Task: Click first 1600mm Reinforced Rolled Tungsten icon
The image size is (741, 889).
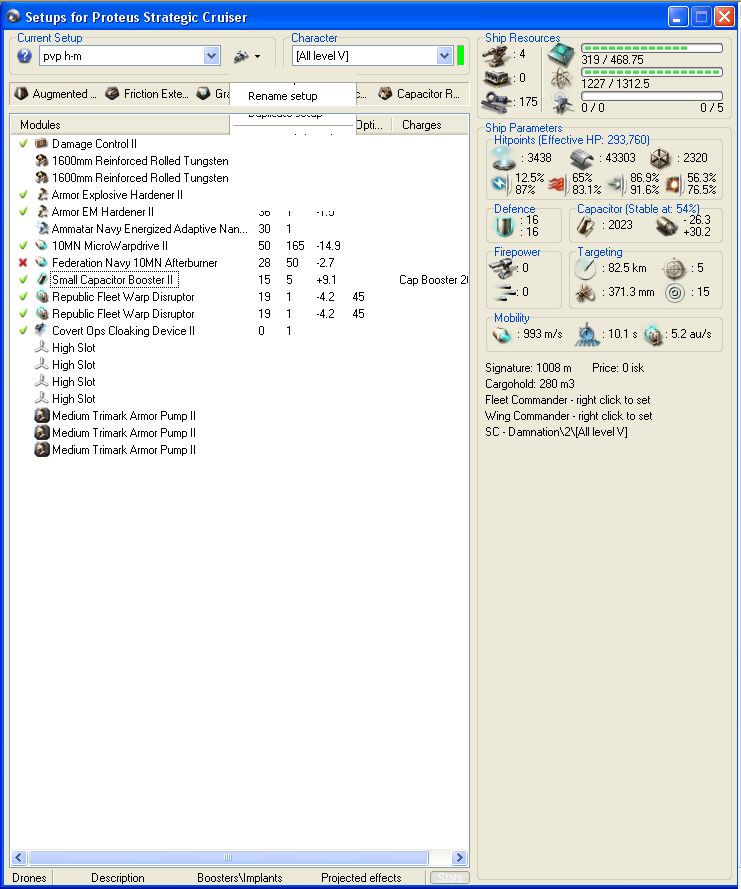Action: [41, 160]
